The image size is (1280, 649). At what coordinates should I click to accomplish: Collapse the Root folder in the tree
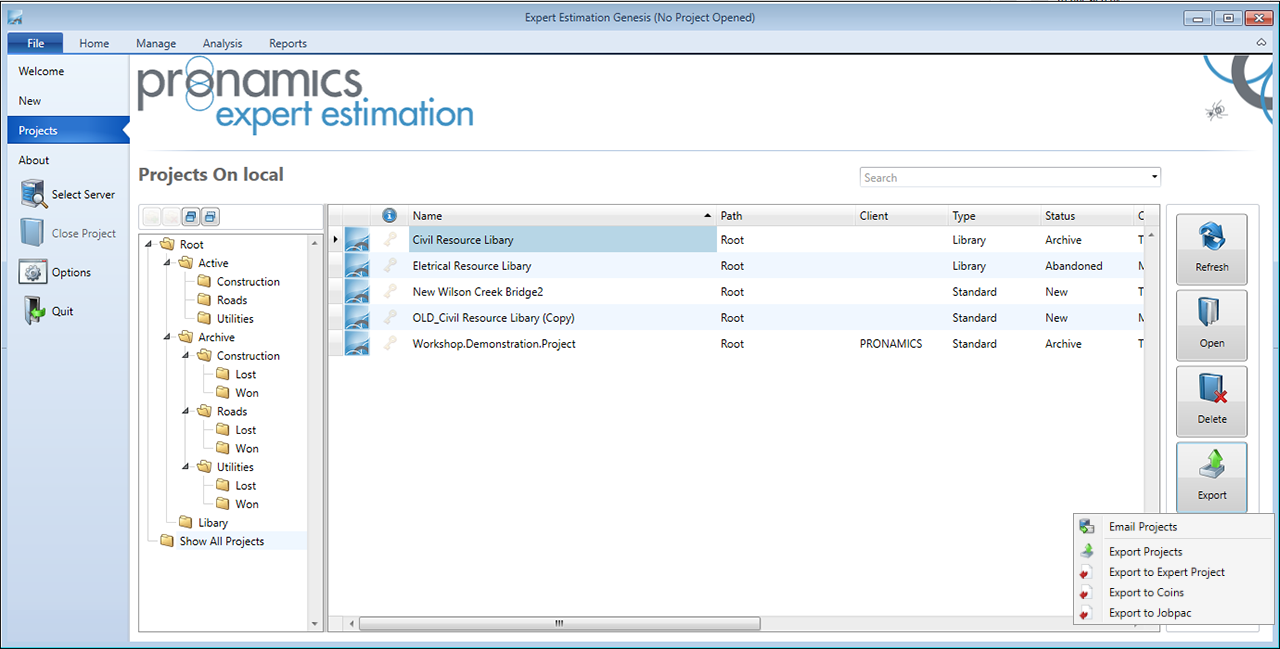click(x=149, y=244)
